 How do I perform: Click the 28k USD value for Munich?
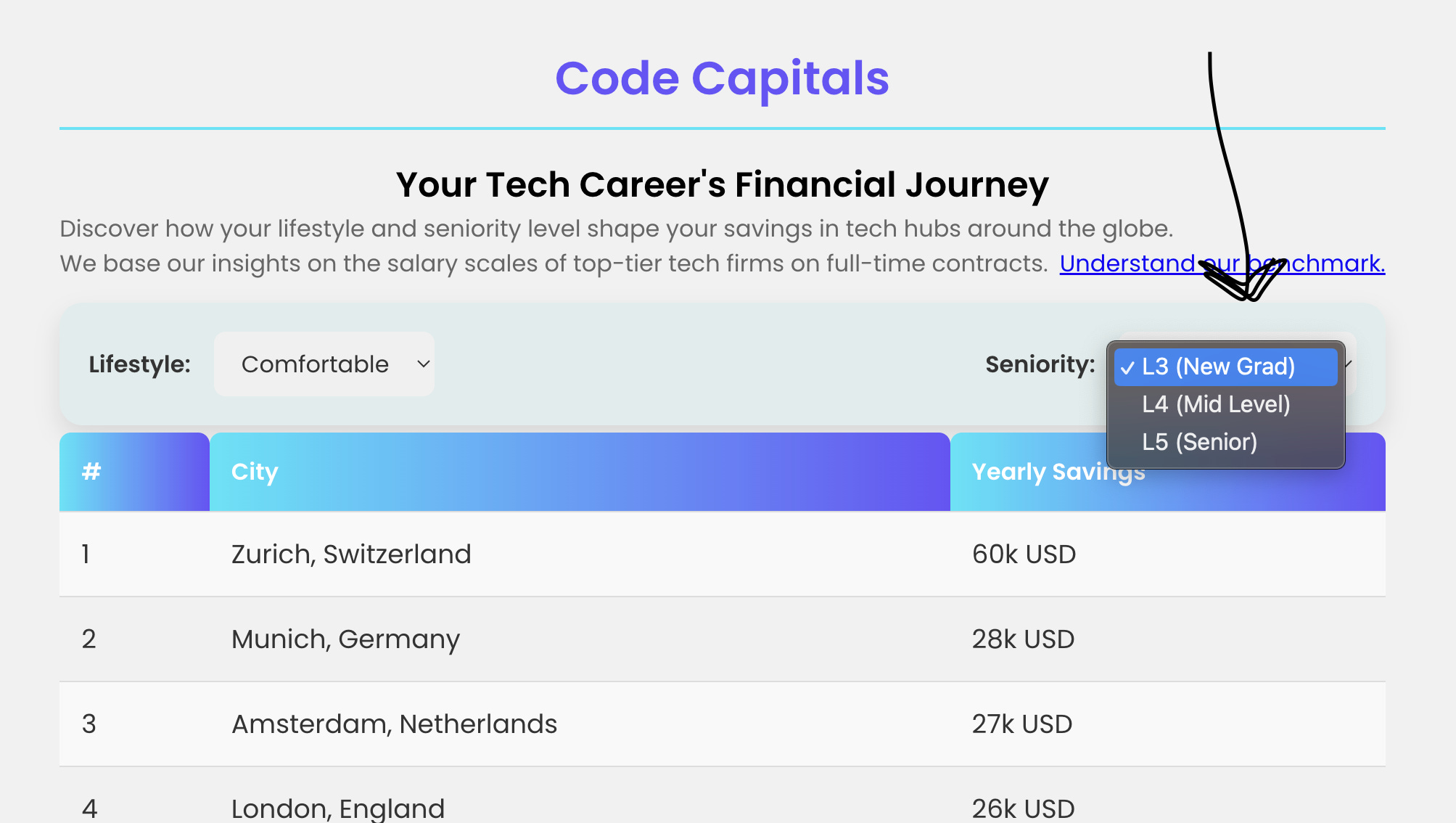(x=1023, y=639)
